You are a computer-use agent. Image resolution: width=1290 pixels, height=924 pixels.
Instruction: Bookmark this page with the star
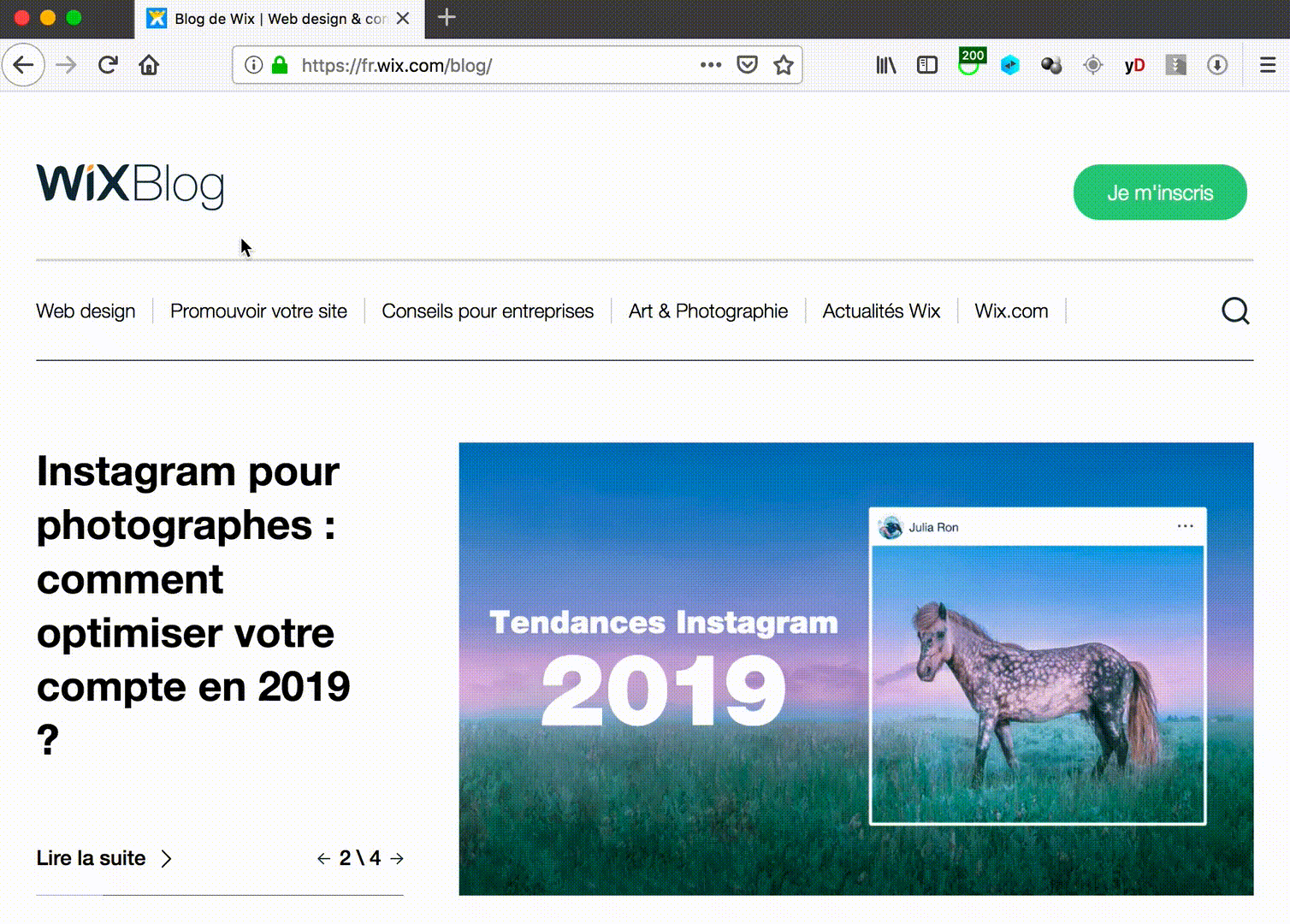[784, 64]
